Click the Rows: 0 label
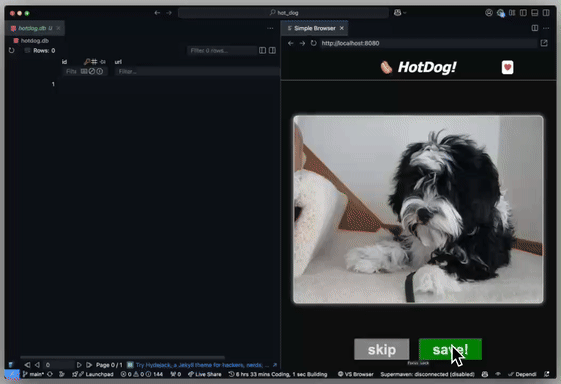The height and width of the screenshot is (384, 561). coord(44,50)
